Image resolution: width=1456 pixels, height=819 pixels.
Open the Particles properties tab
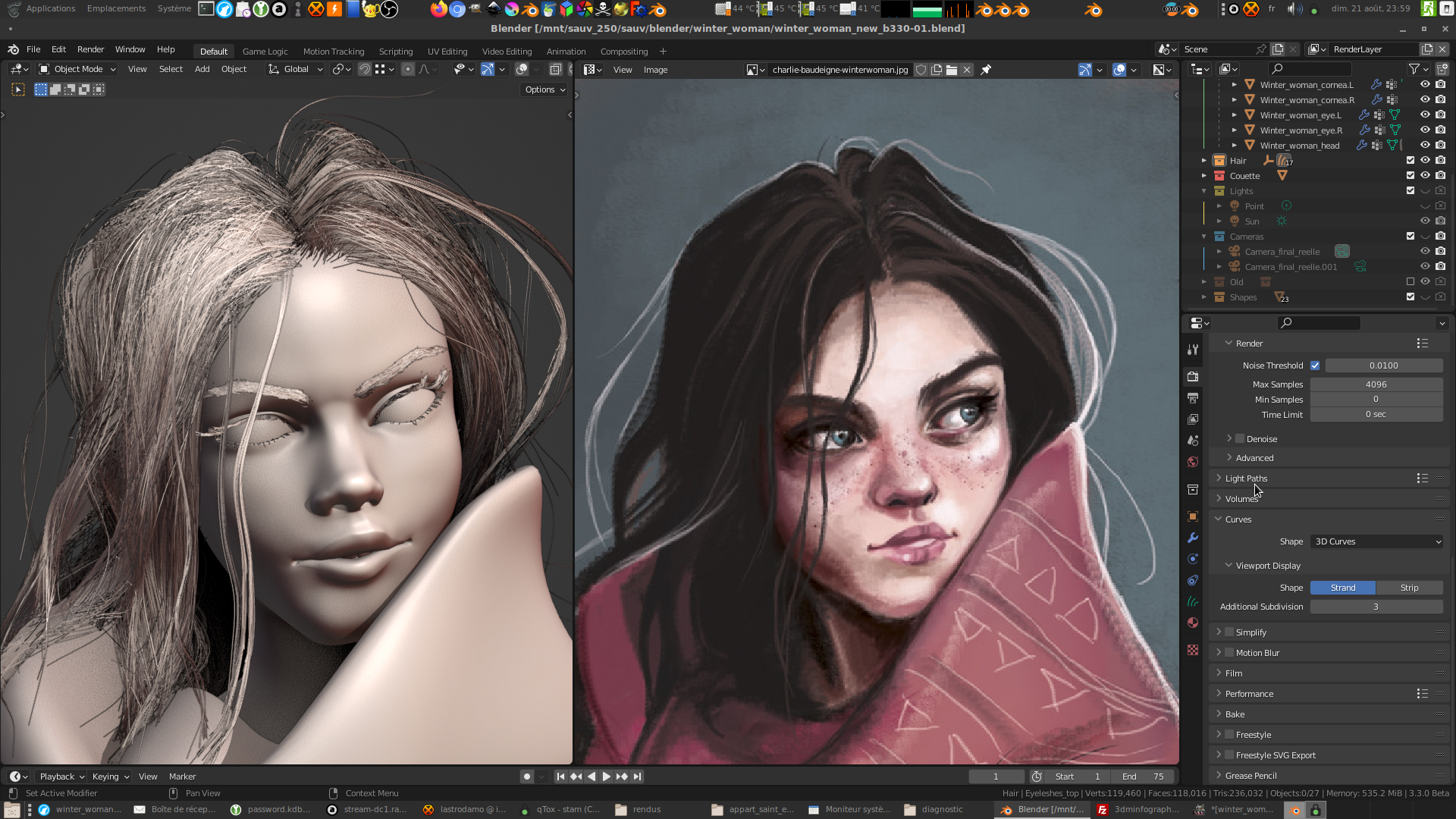(1193, 559)
